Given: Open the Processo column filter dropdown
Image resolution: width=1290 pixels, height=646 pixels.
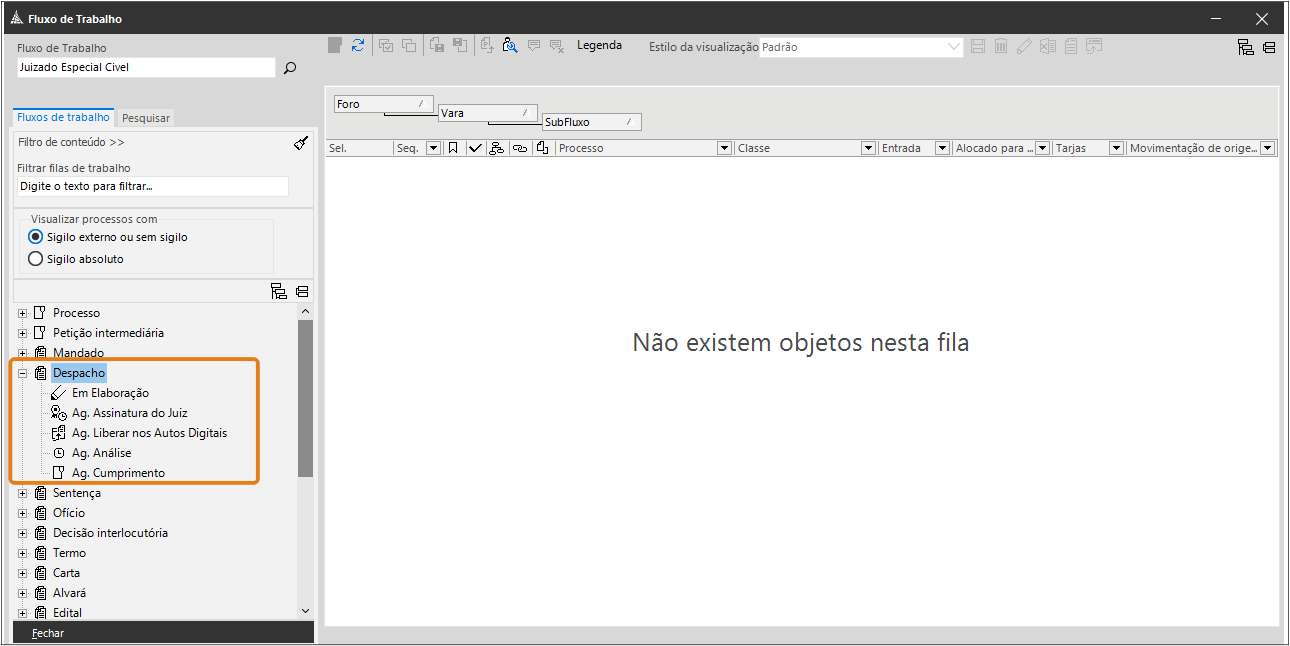Looking at the screenshot, I should click(x=724, y=148).
